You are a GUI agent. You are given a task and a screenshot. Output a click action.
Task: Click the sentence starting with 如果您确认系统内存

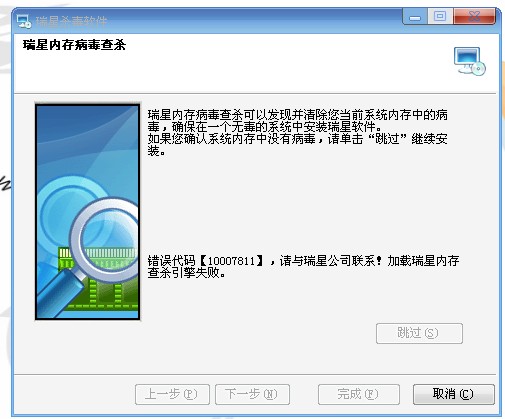298,145
